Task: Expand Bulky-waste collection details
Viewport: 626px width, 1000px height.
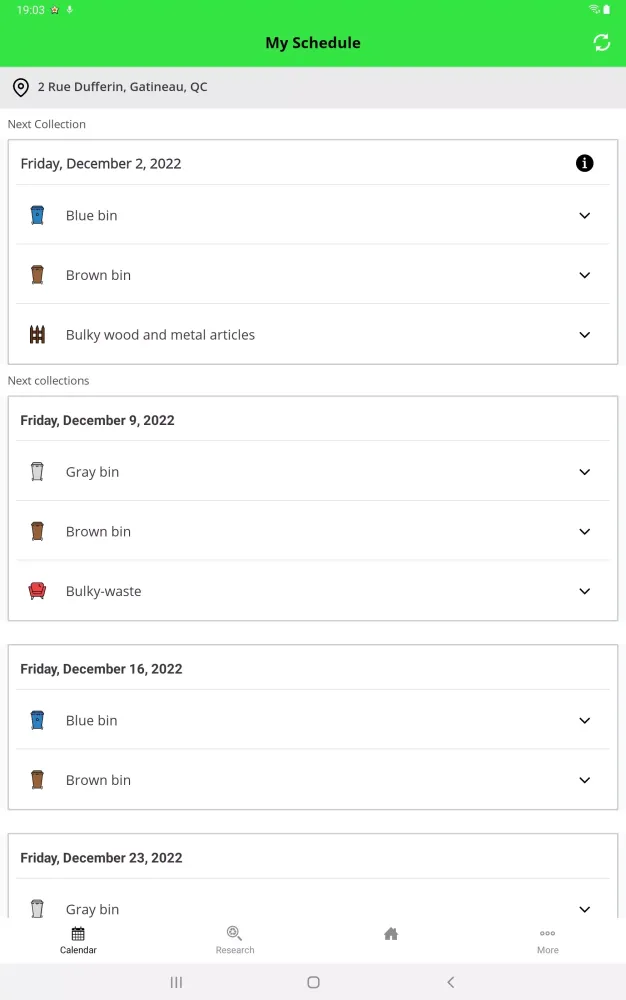Action: point(585,591)
